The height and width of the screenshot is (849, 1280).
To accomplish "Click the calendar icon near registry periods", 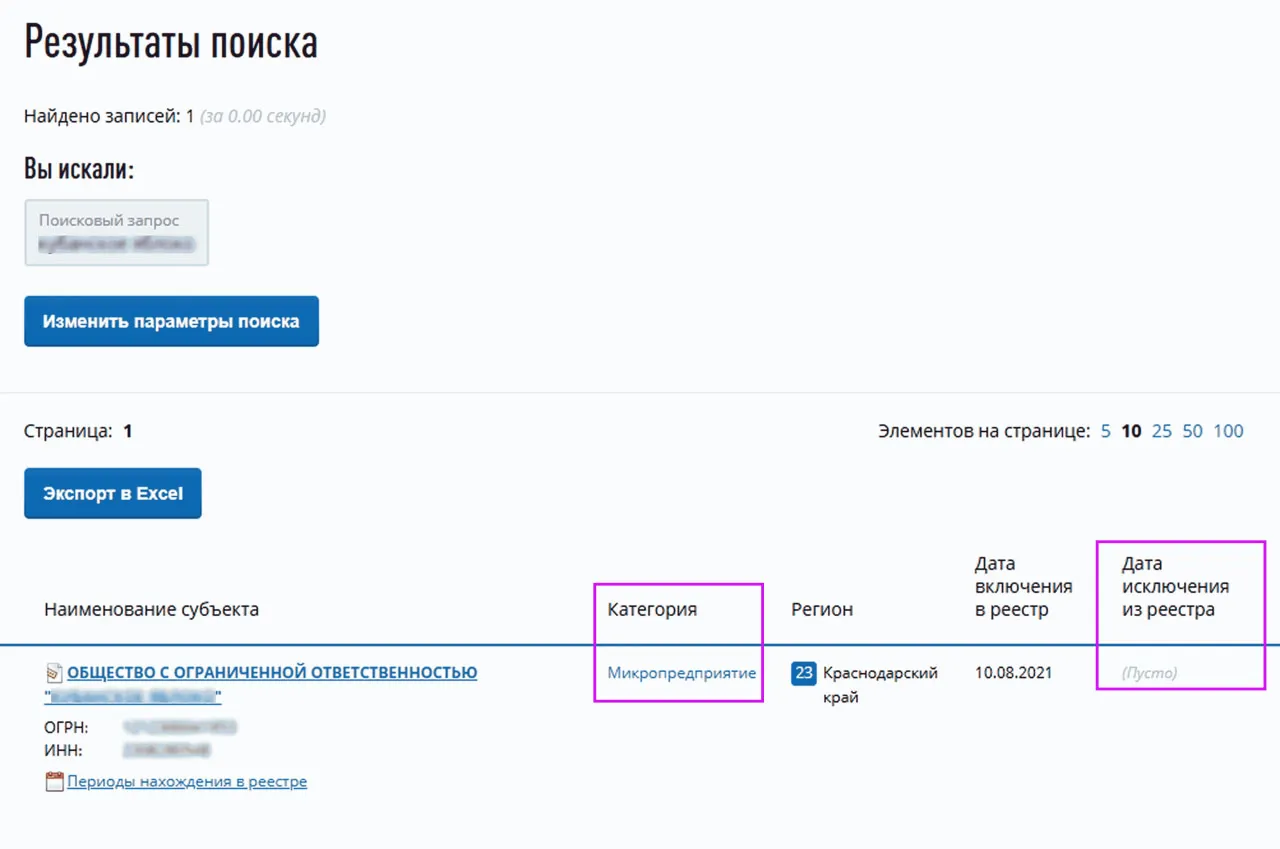I will pos(54,782).
